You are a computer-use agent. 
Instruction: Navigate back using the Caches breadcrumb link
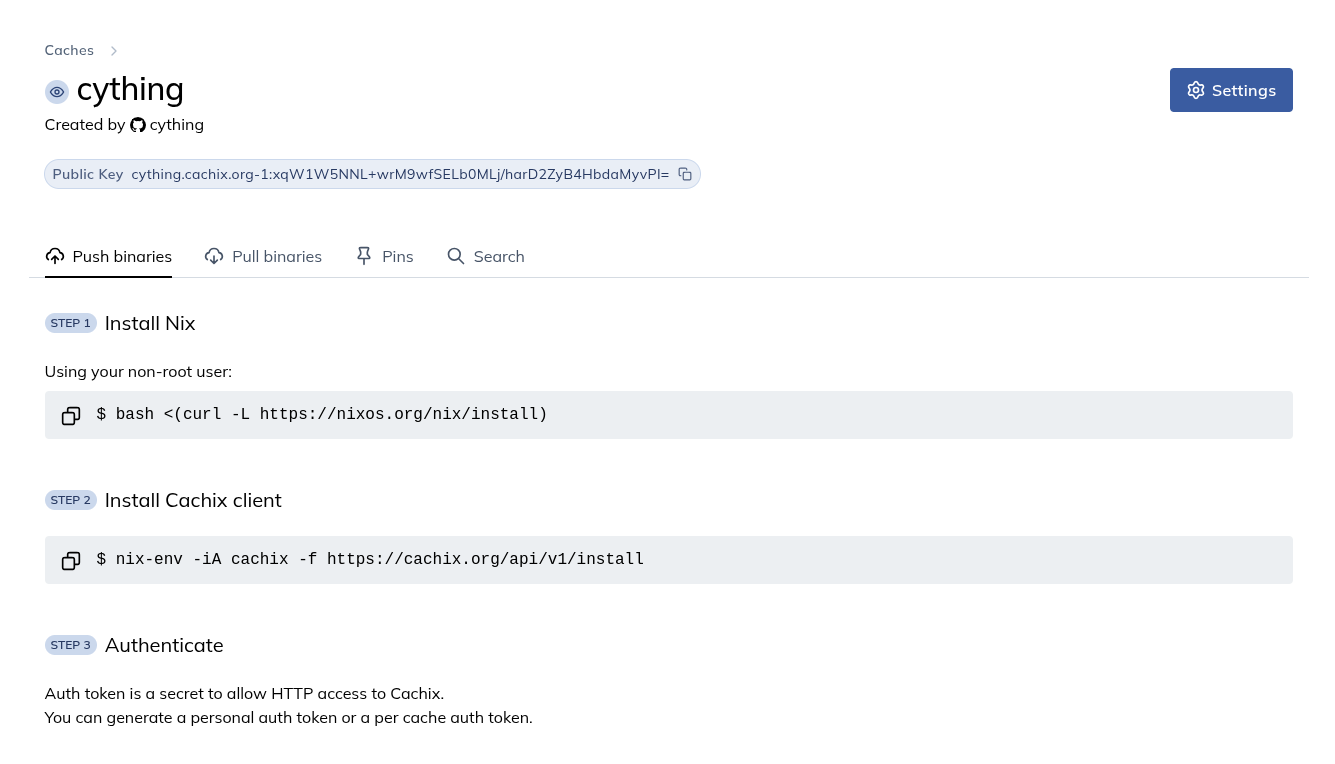pyautogui.click(x=69, y=50)
